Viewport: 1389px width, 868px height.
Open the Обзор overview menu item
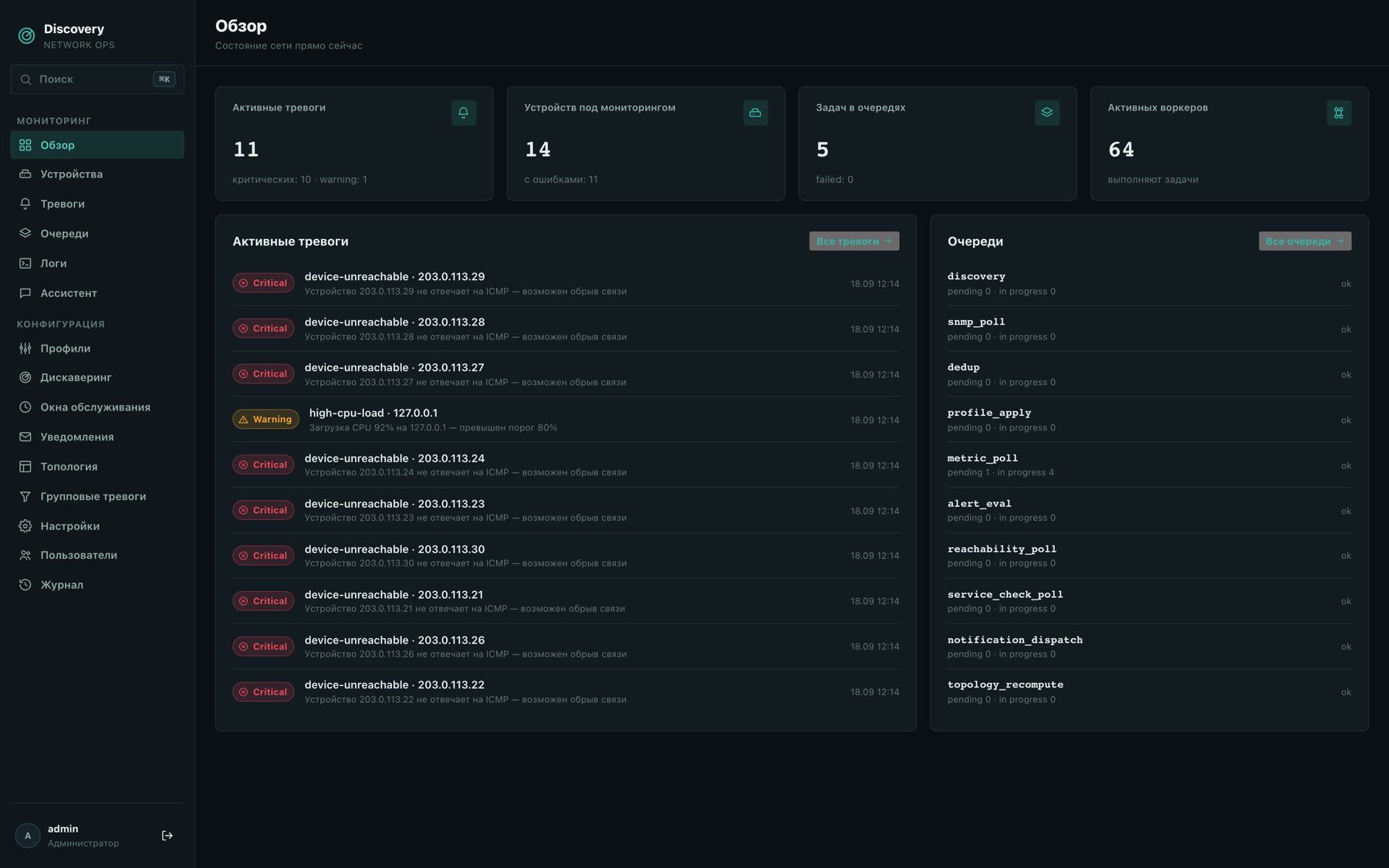[x=97, y=145]
